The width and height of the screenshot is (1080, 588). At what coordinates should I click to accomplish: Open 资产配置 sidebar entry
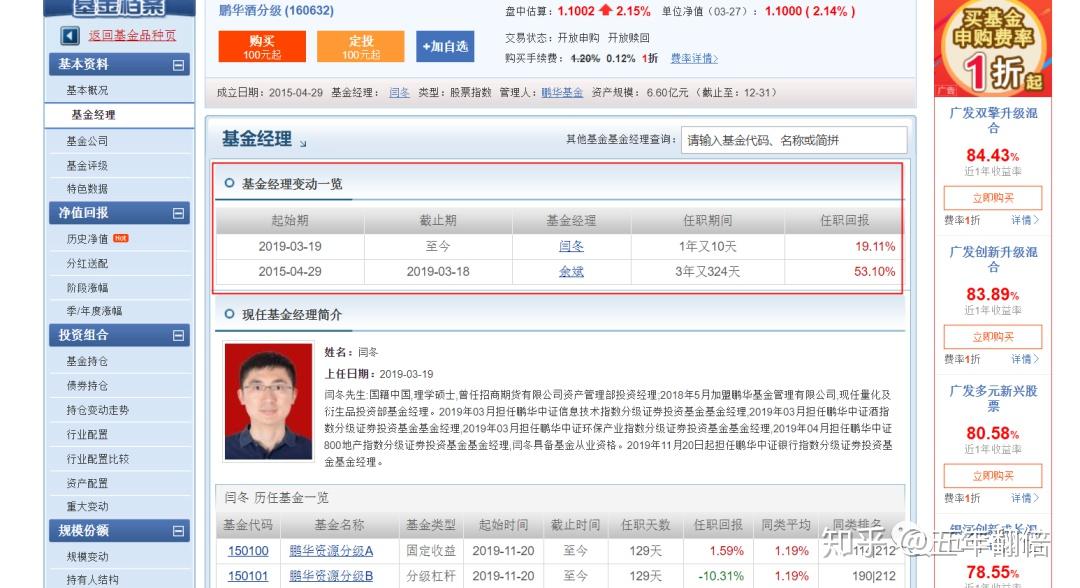tap(87, 483)
